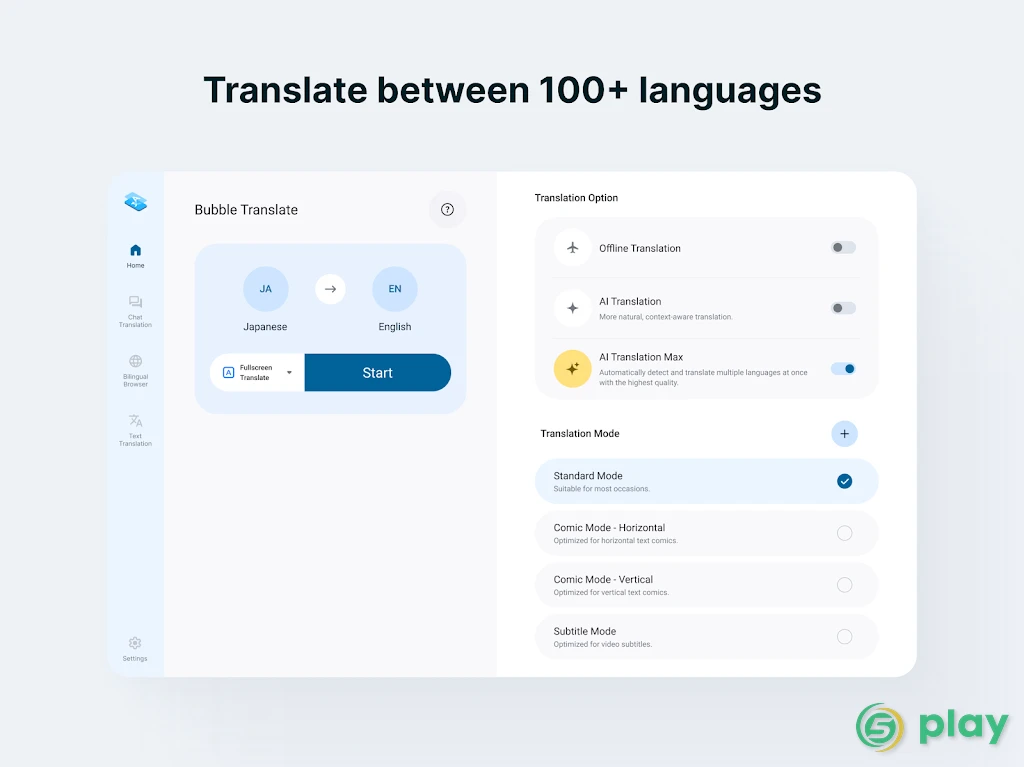Disable the AI Translation Max toggle
Image resolution: width=1024 pixels, height=767 pixels.
(x=843, y=368)
